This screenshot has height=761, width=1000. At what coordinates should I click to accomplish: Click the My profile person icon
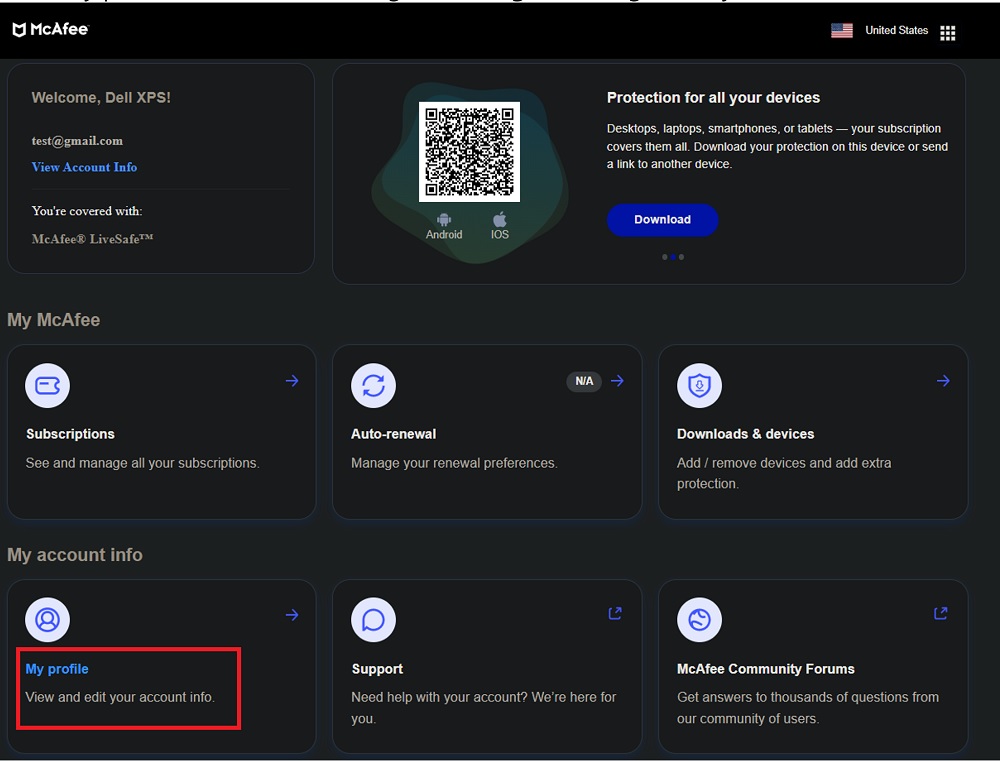pyautogui.click(x=47, y=620)
